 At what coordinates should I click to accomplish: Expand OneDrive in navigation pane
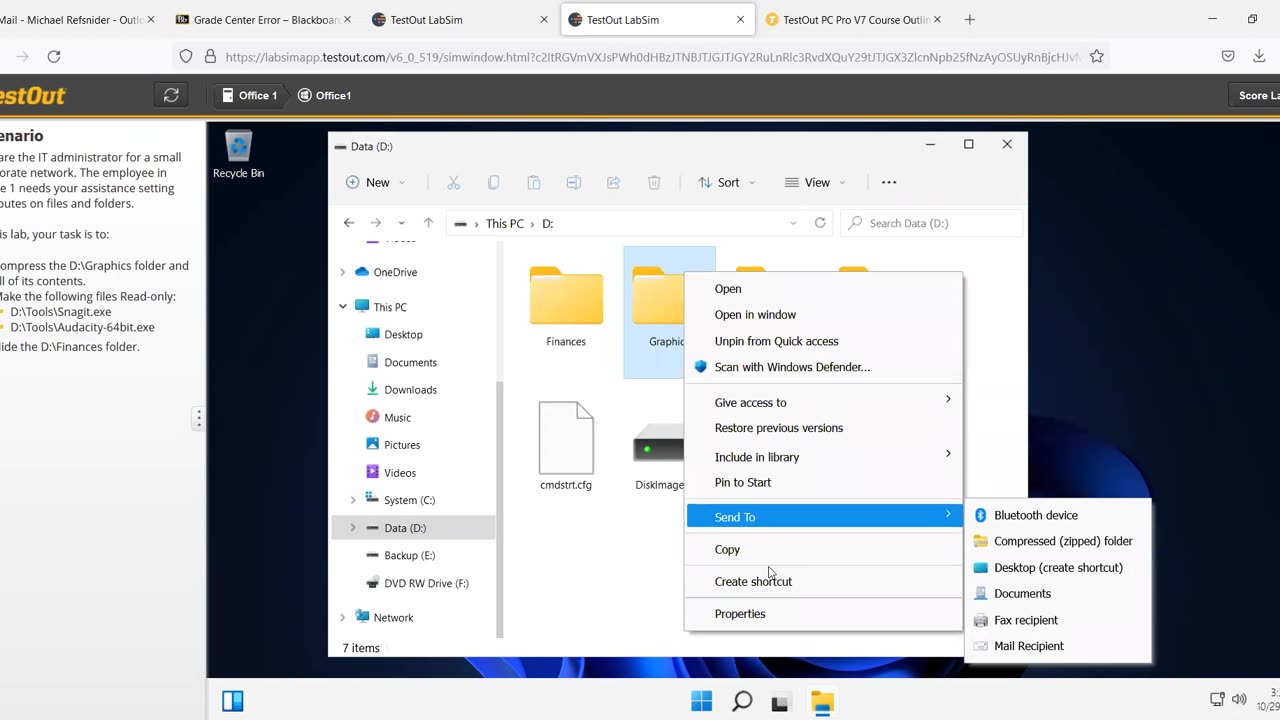coord(342,272)
